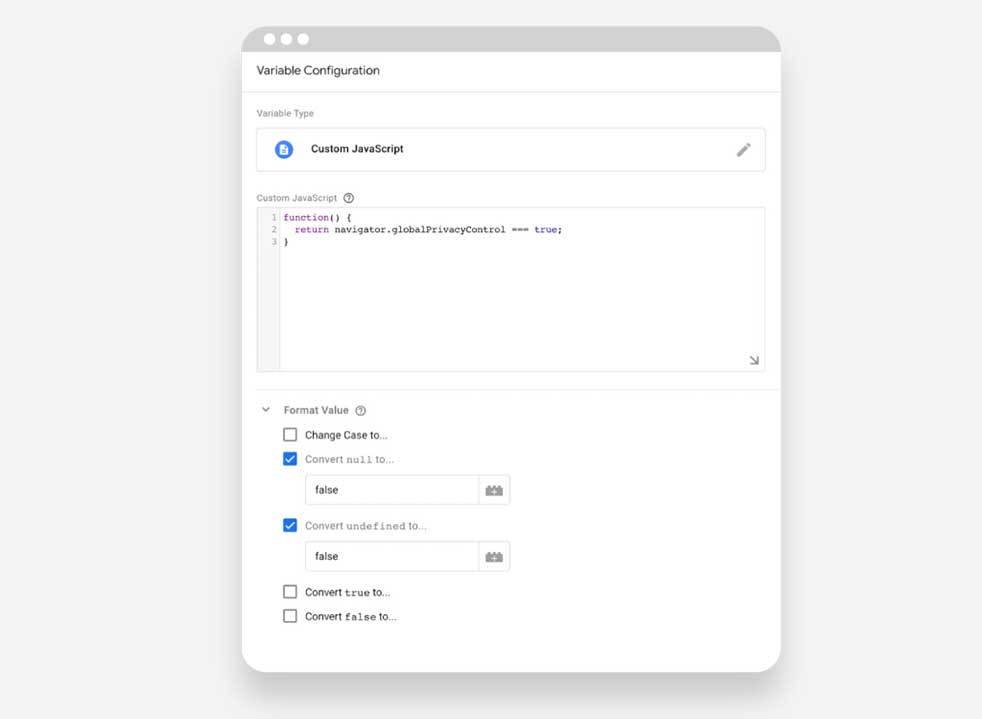Viewport: 982px width, 719px height.
Task: Select the Custom JavaScript variable type box
Action: pos(510,149)
